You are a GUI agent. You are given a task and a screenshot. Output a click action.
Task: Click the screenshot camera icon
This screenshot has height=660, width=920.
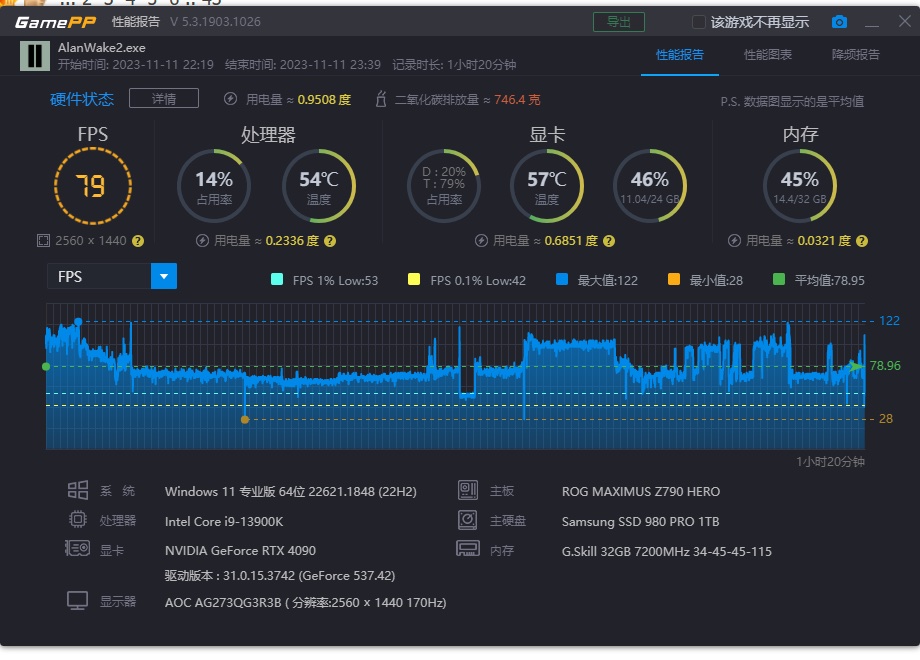[839, 22]
